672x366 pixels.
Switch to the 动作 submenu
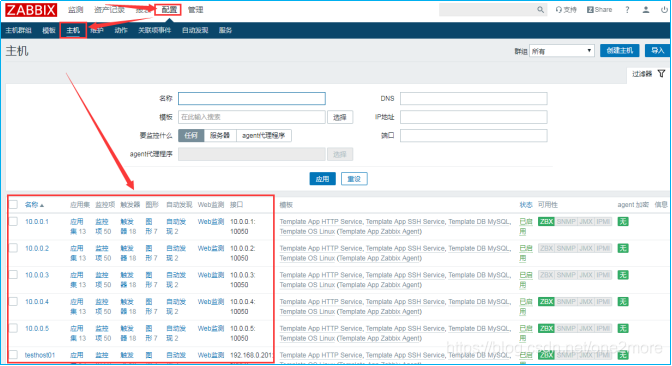click(121, 30)
